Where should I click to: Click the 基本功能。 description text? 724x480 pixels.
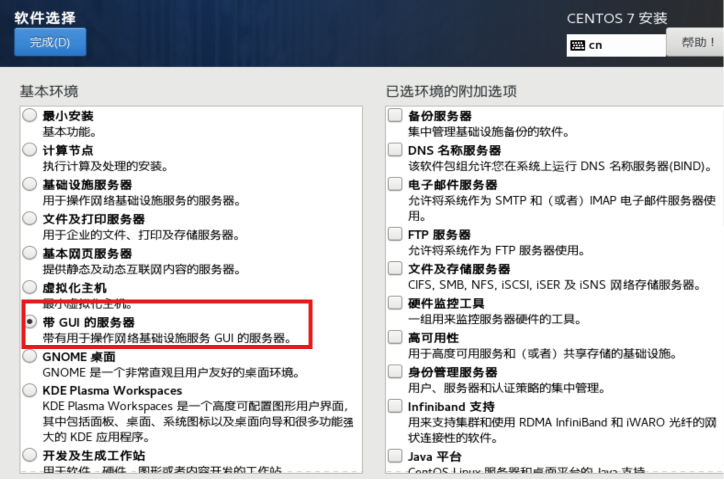pyautogui.click(x=69, y=132)
